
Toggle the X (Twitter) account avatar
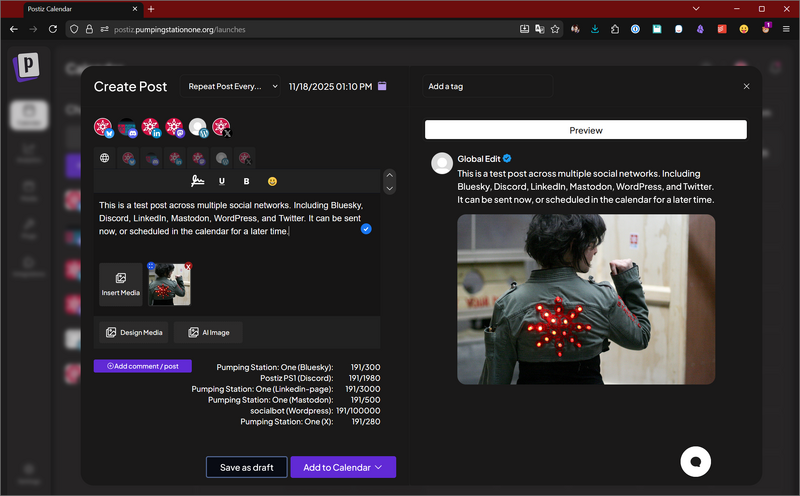[x=222, y=128]
